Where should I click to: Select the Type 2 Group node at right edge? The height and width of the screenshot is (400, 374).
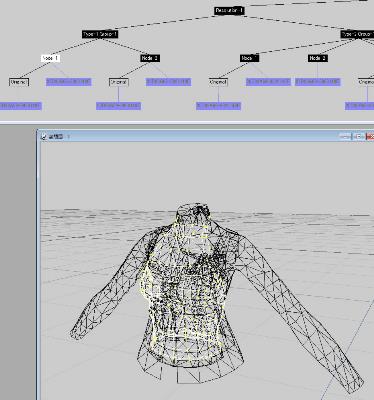(357, 34)
